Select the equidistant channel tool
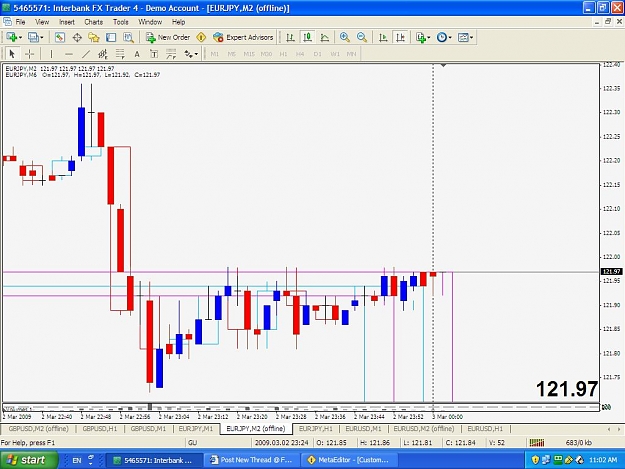This screenshot has height=469, width=625. 103,54
